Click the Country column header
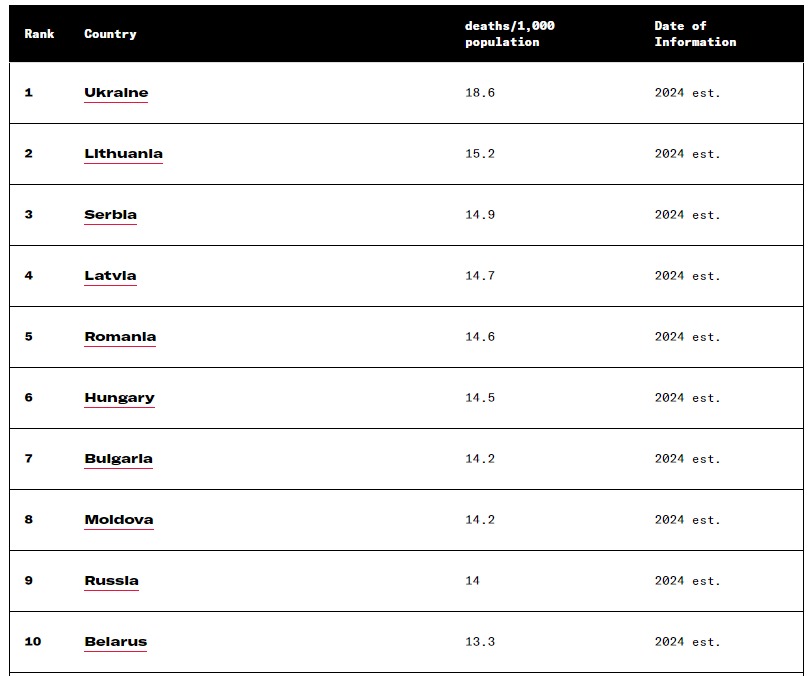The image size is (812, 676). pos(110,34)
